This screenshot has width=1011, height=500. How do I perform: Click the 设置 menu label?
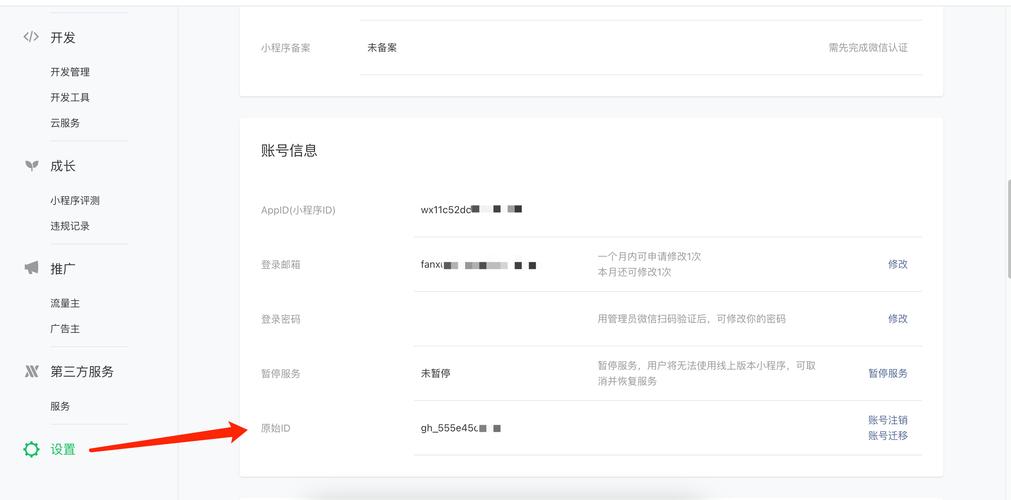coord(63,450)
